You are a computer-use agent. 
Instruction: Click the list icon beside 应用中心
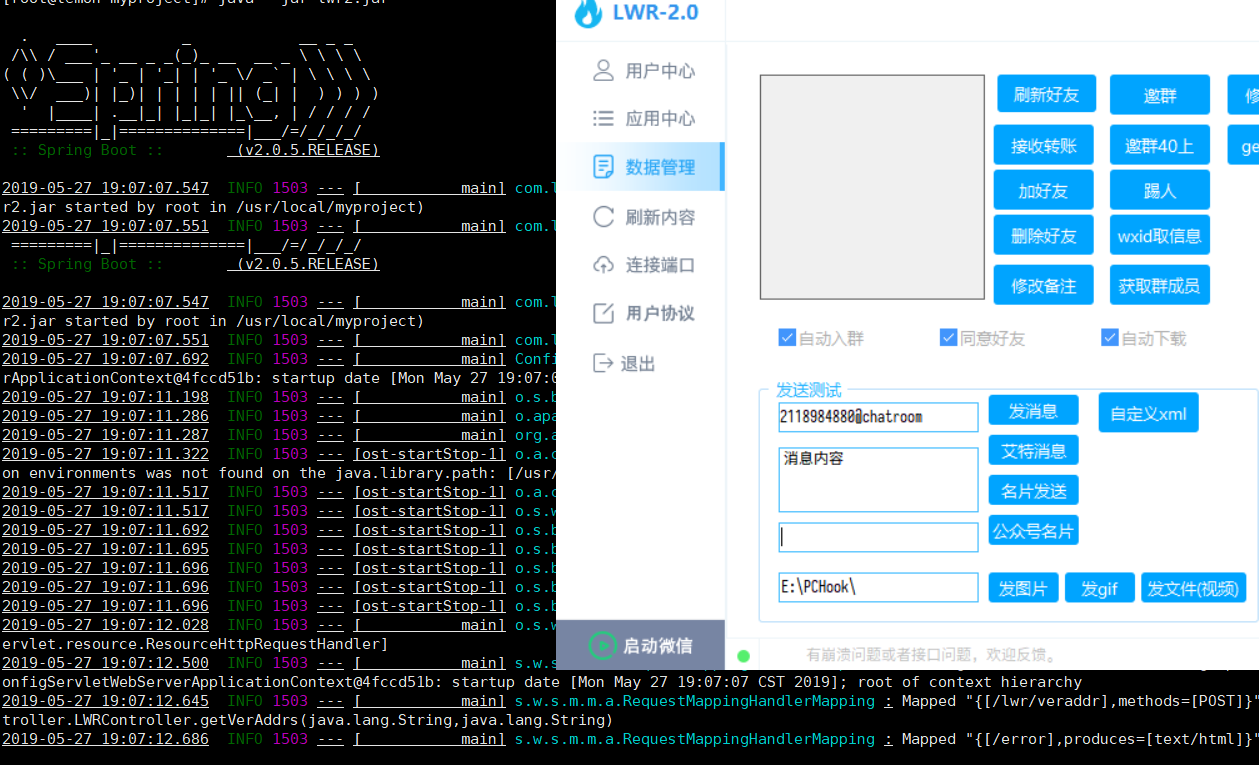(x=603, y=118)
